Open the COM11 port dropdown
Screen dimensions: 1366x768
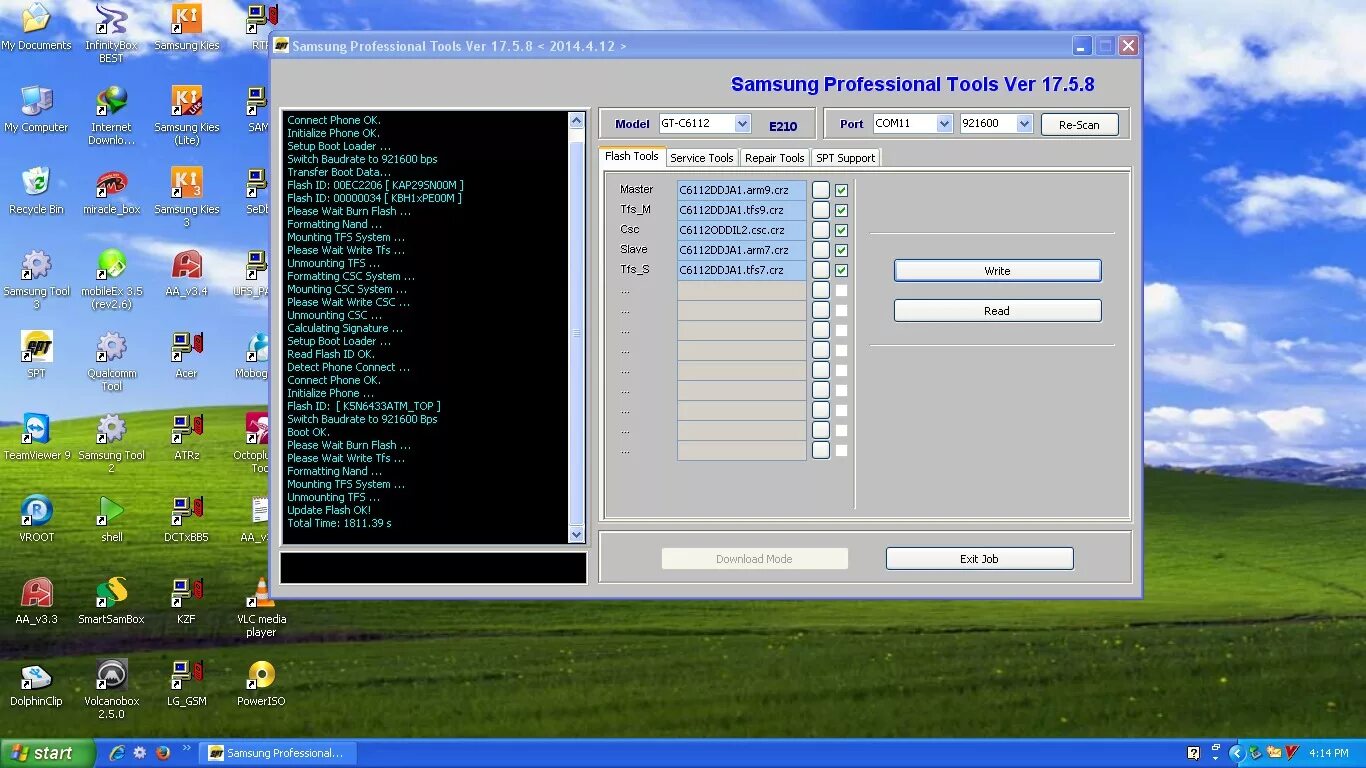click(944, 124)
